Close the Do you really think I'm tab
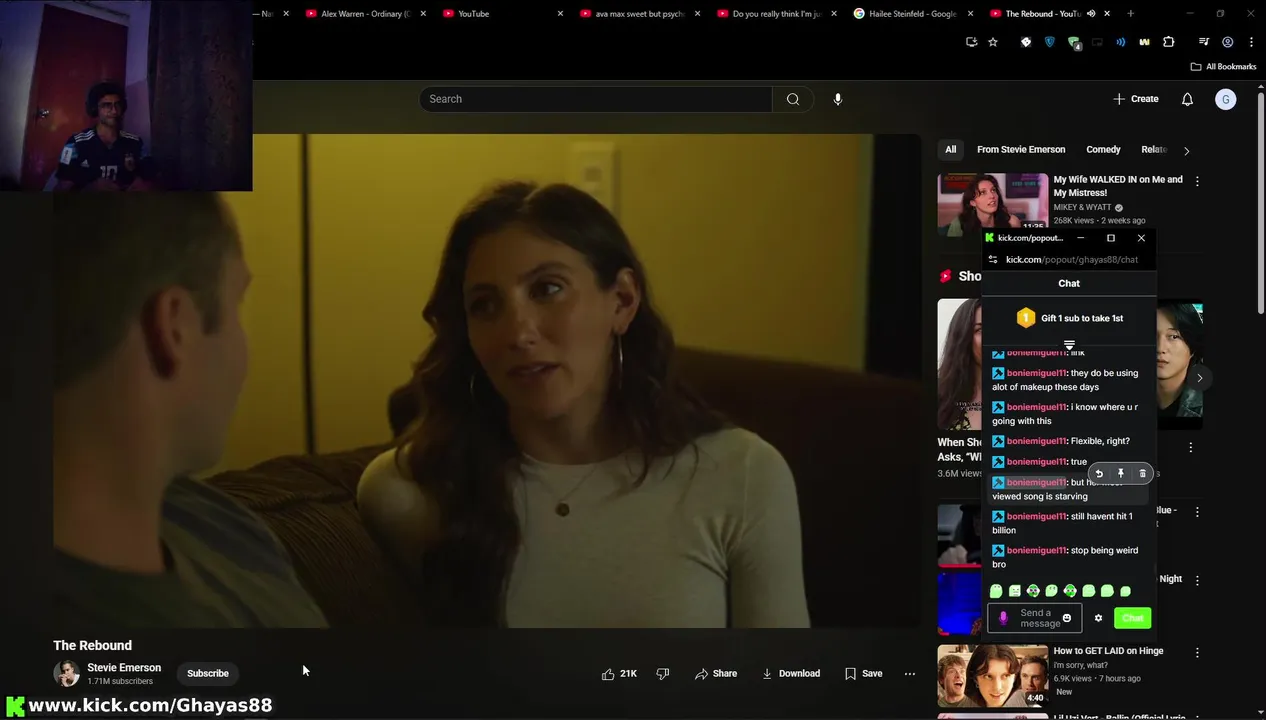 [x=834, y=14]
